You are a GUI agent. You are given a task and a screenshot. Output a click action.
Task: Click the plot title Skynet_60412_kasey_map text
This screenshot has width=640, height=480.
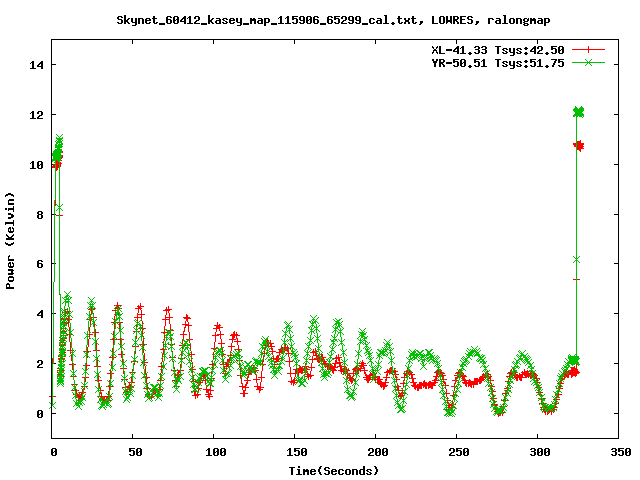coord(333,20)
